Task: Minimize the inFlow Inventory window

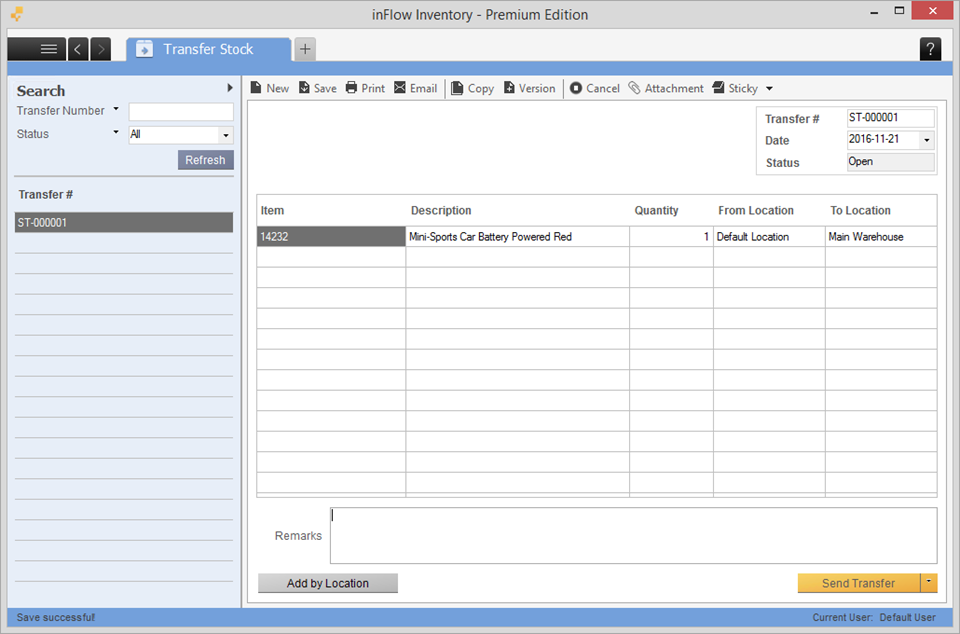Action: (874, 12)
